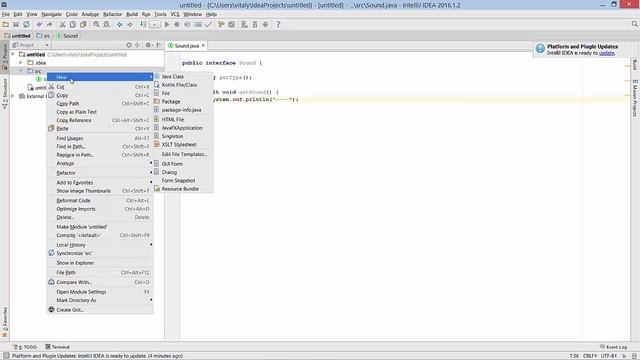Click the Copy toolbar icon

click(x=73, y=24)
